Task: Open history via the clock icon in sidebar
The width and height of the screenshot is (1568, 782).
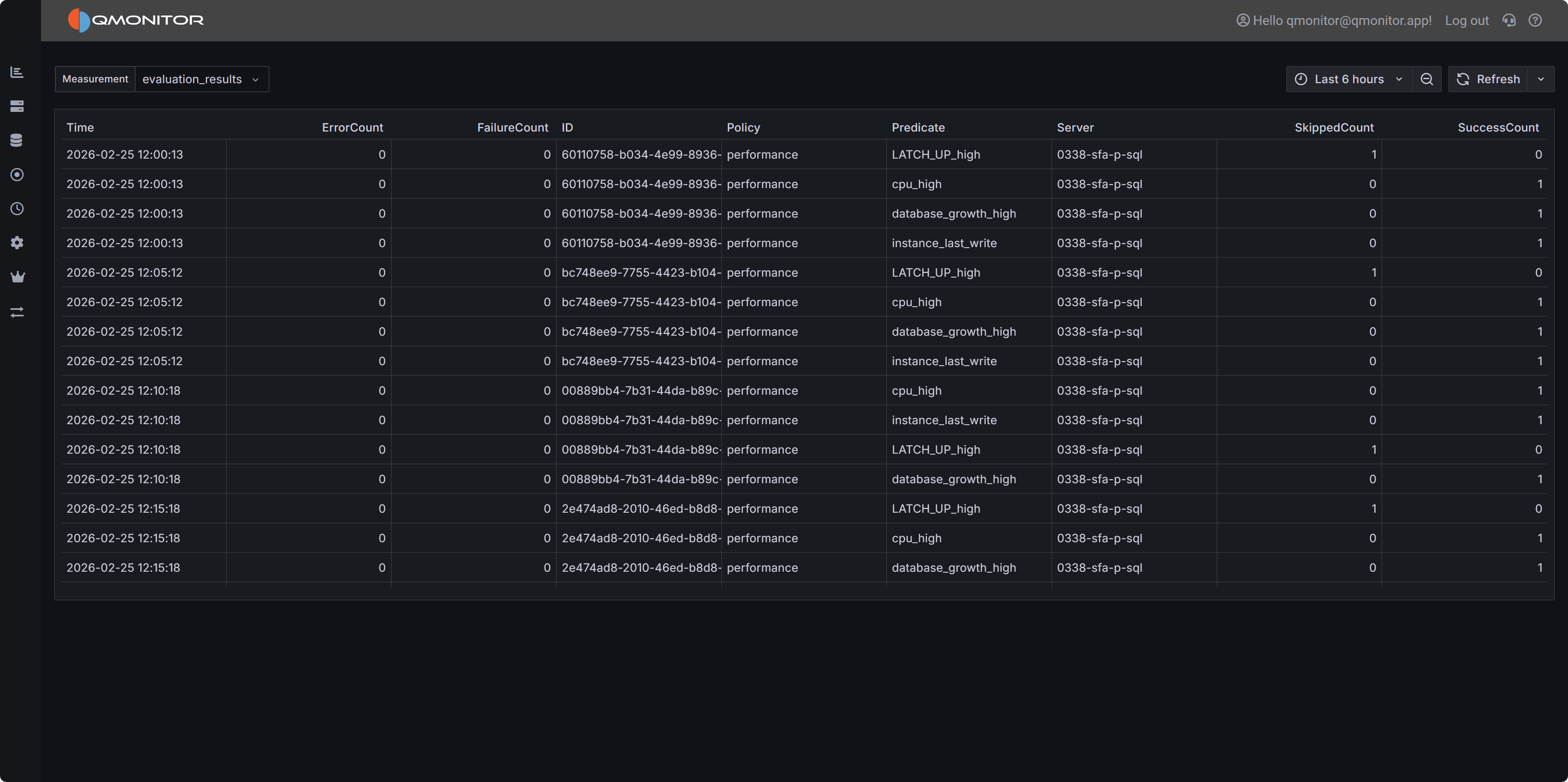Action: coord(17,209)
